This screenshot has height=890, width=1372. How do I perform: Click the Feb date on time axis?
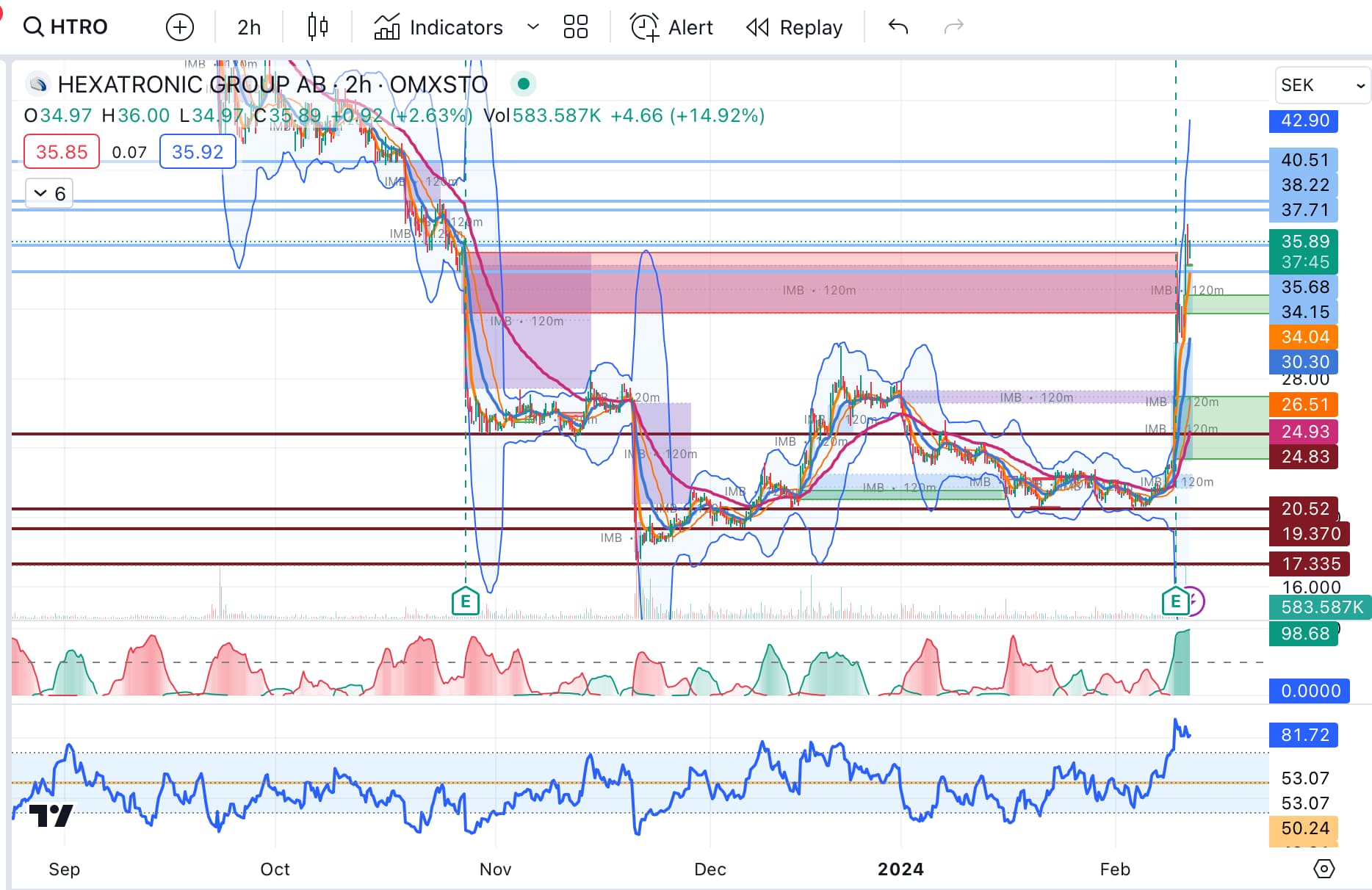pos(1115,869)
